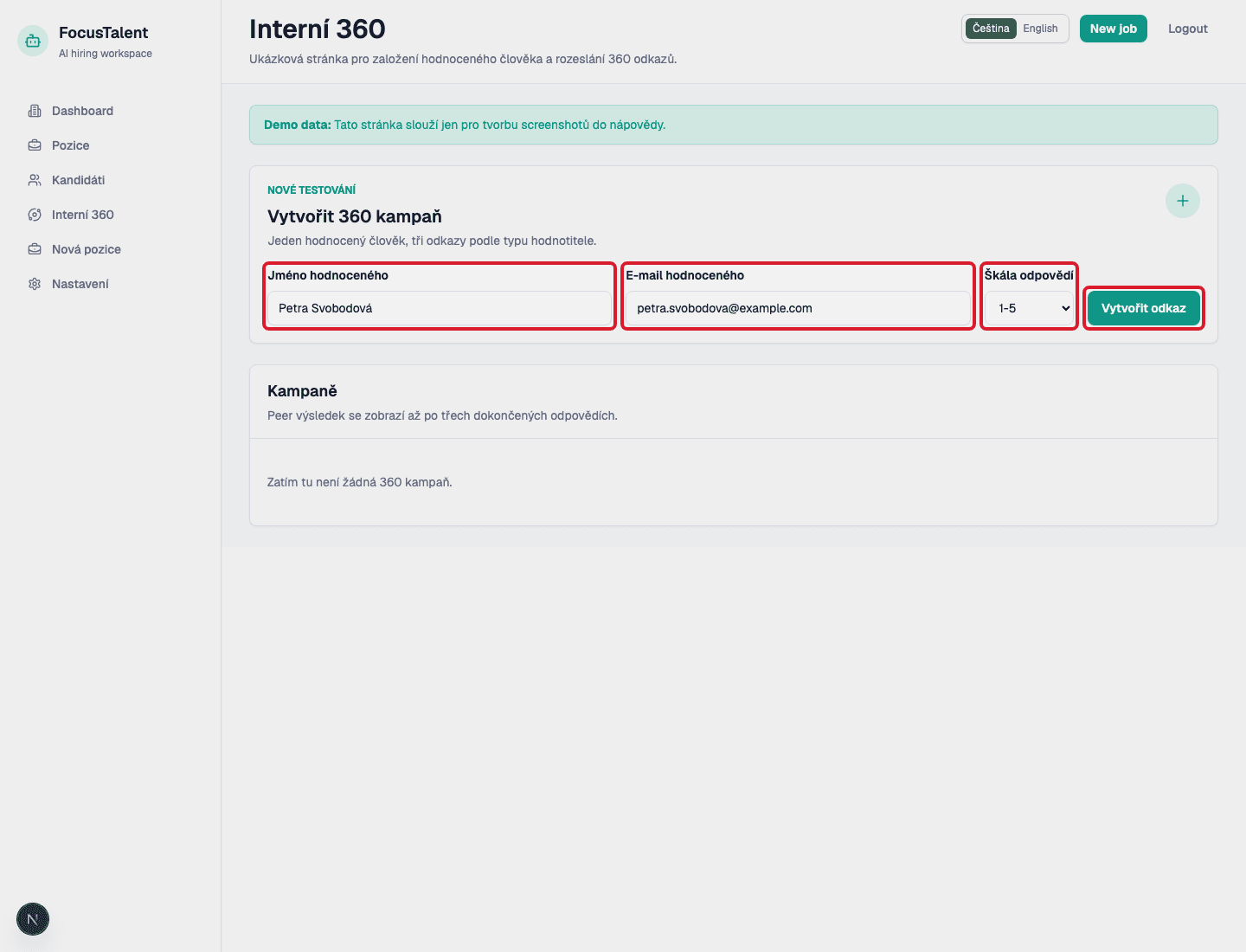Click the Vytvořit 360 kampaň heading
Image resolution: width=1246 pixels, height=952 pixels.
point(355,216)
